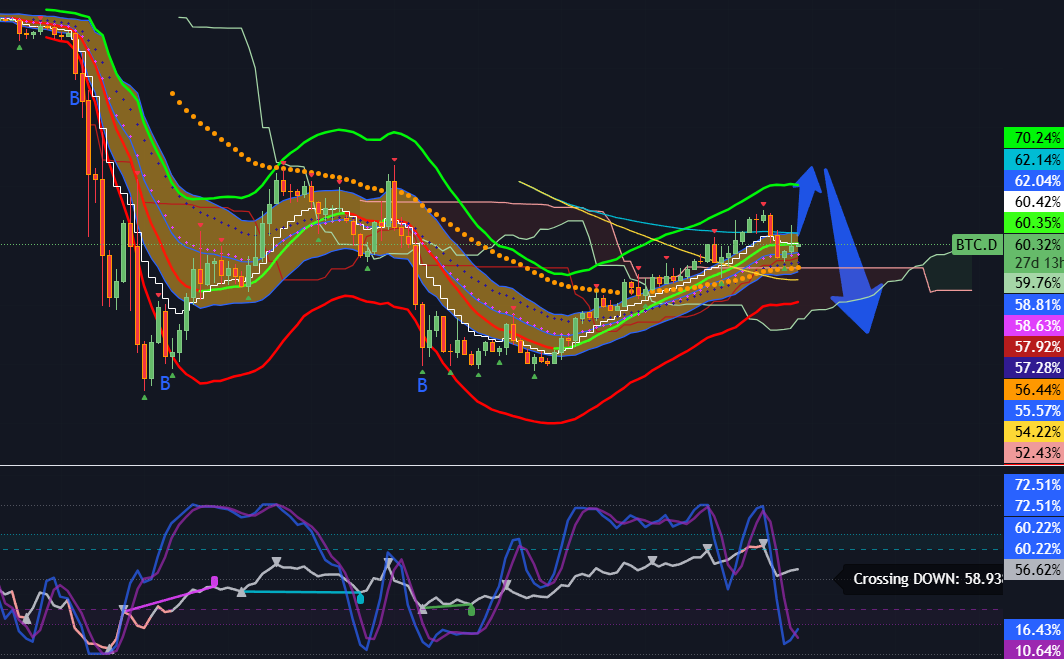Select the teal 62.14% price axis label

1033,159
